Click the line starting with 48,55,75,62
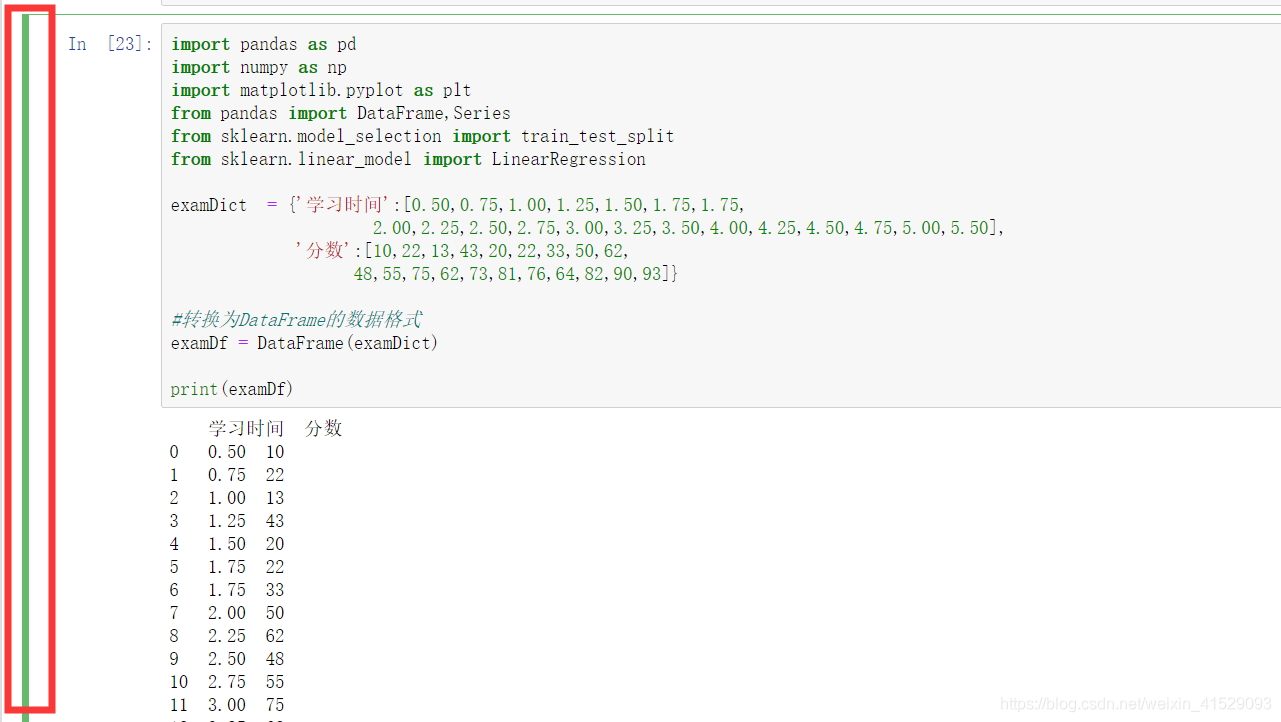Viewport: 1281px width, 722px height. (516, 274)
